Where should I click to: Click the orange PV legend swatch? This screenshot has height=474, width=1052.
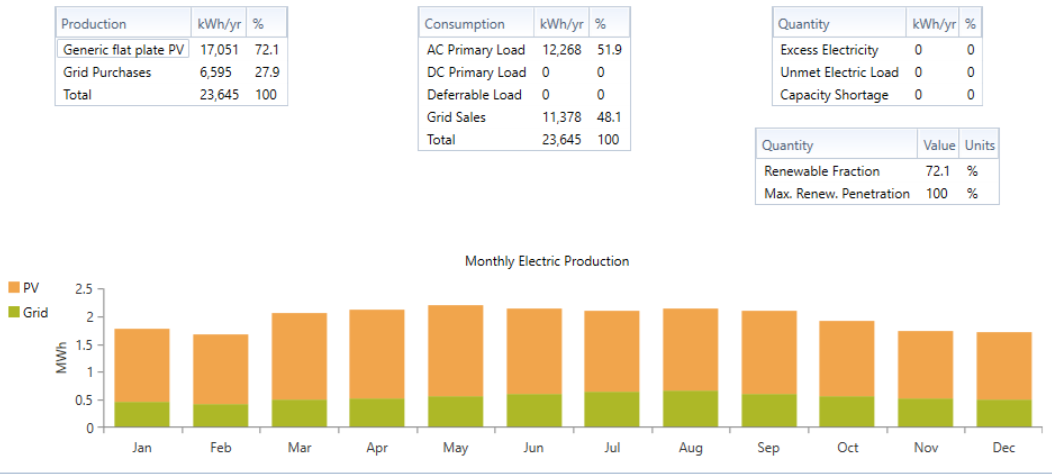tap(14, 287)
